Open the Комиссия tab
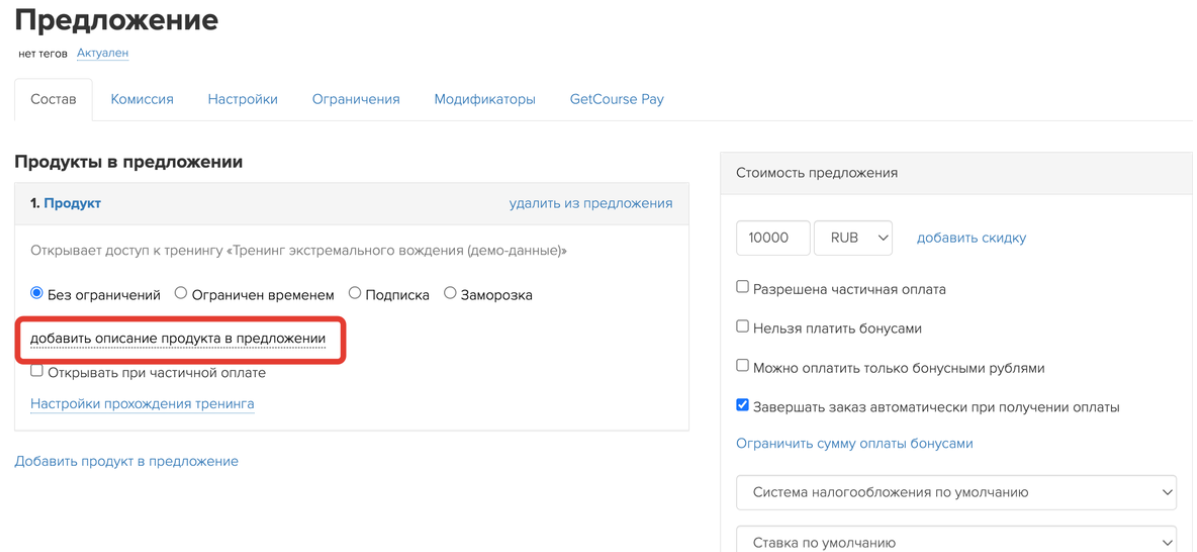This screenshot has width=1197, height=552. (x=142, y=99)
